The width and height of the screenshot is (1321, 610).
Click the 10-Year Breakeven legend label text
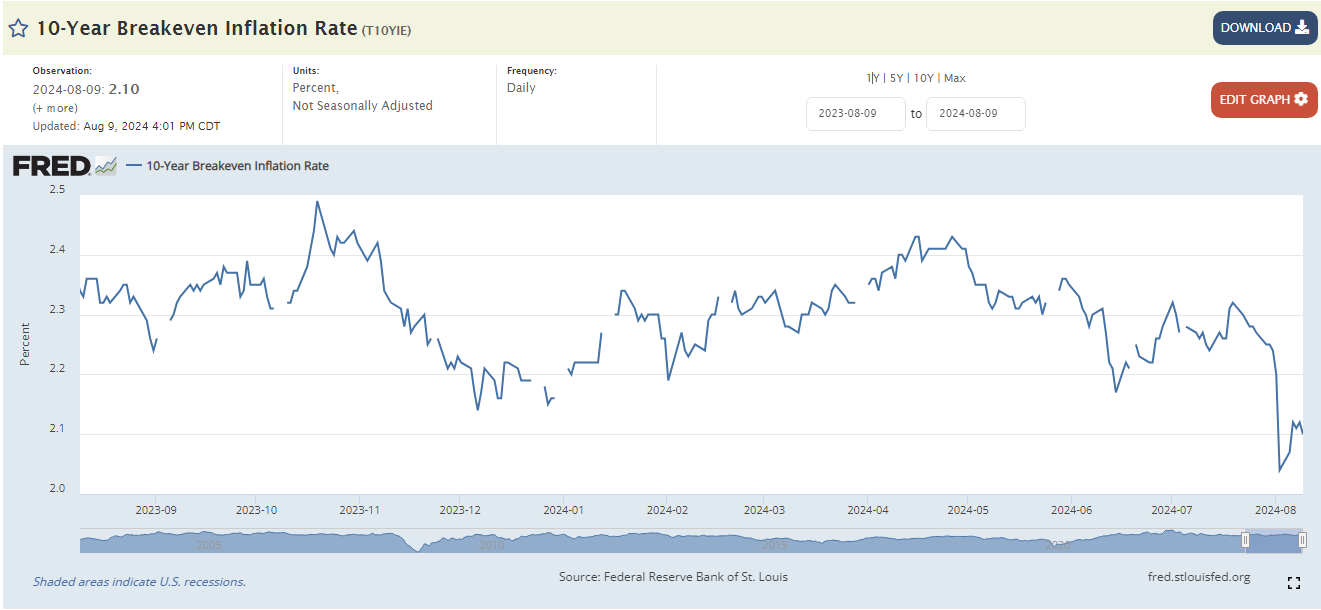click(237, 166)
